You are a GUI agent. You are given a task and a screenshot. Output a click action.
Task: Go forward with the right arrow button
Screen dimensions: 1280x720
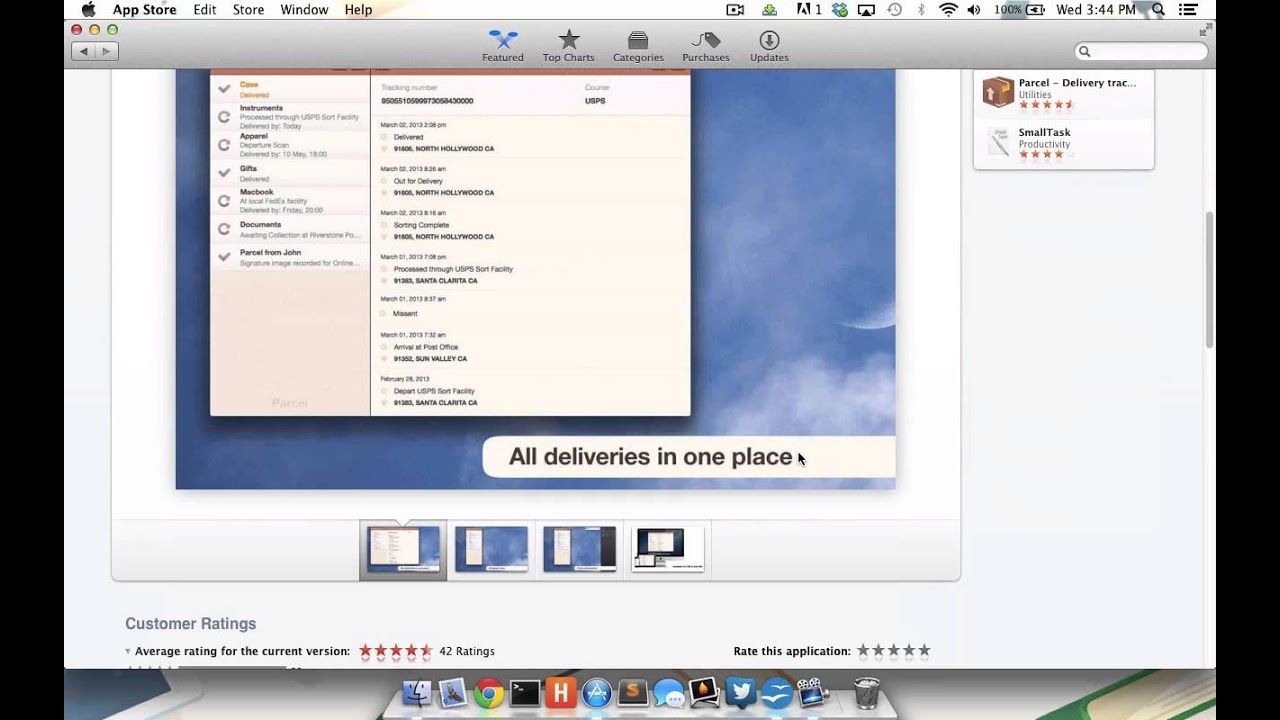point(107,51)
